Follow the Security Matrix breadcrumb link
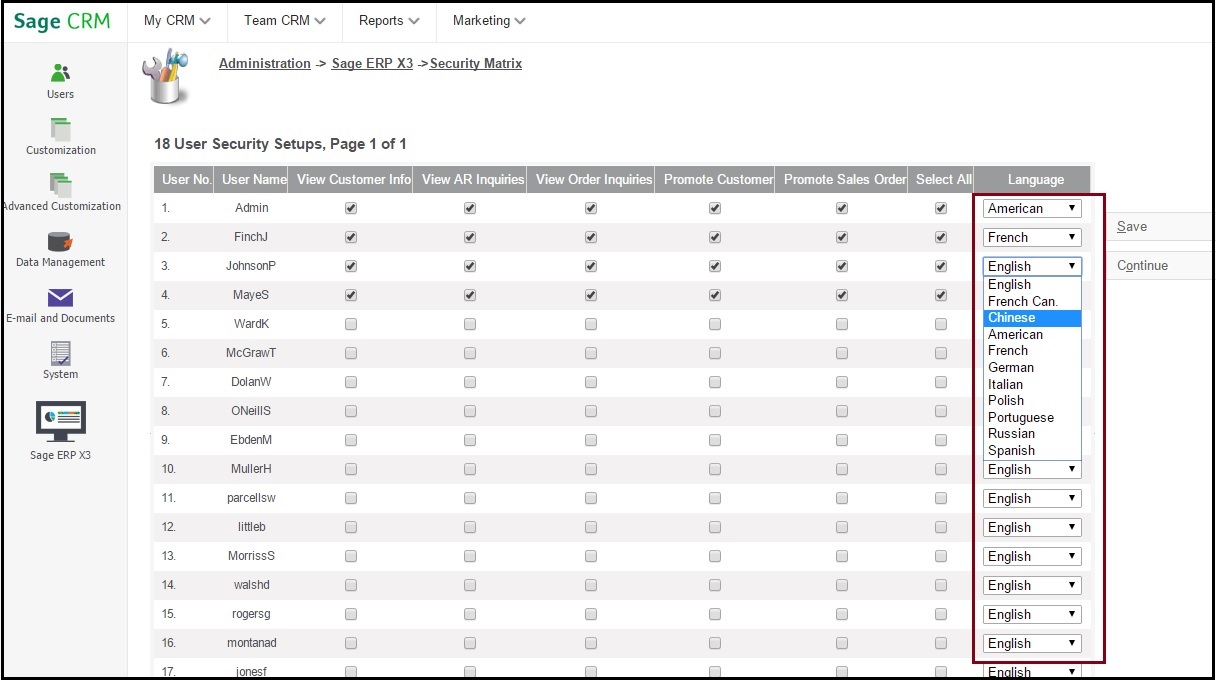 pos(476,63)
